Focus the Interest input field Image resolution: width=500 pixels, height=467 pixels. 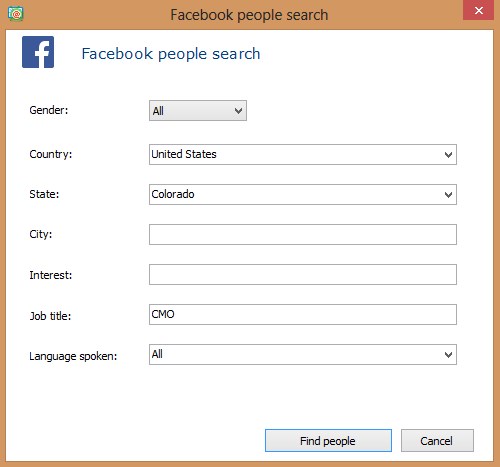[303, 274]
